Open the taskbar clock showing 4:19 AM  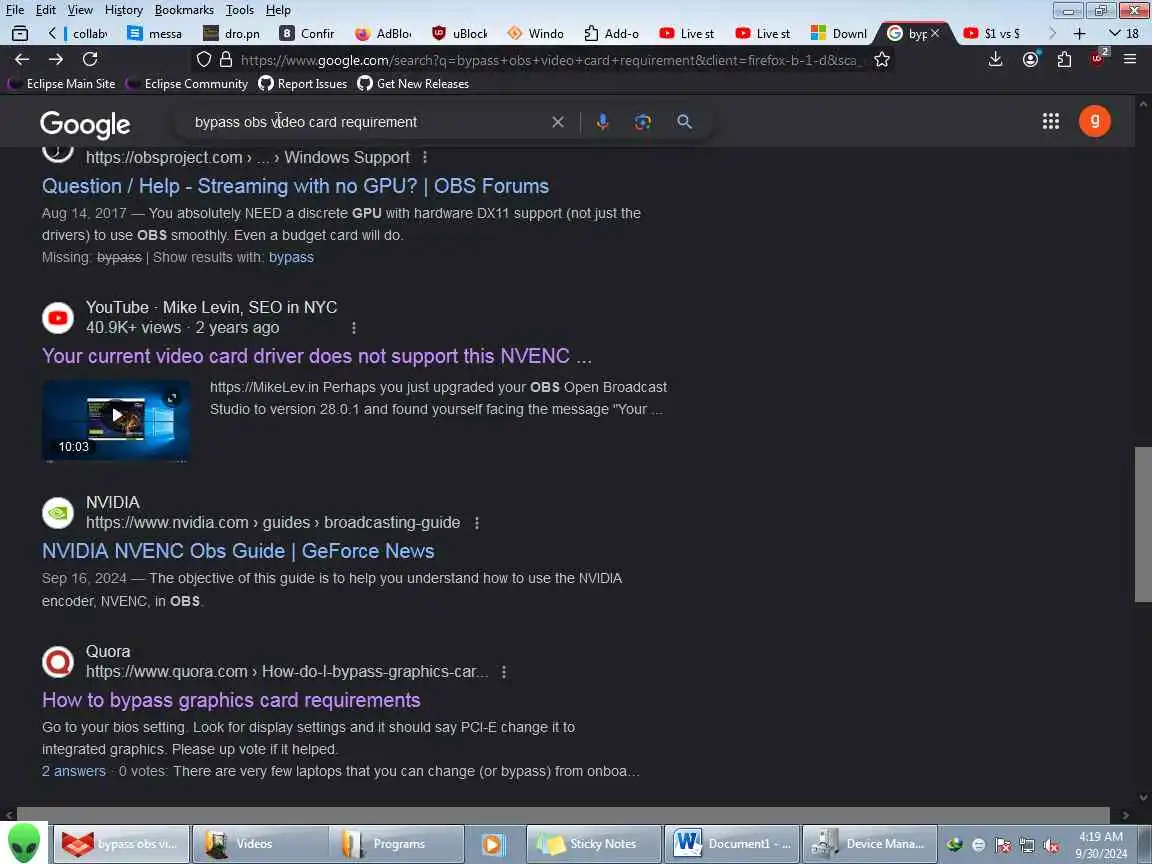click(x=1101, y=845)
